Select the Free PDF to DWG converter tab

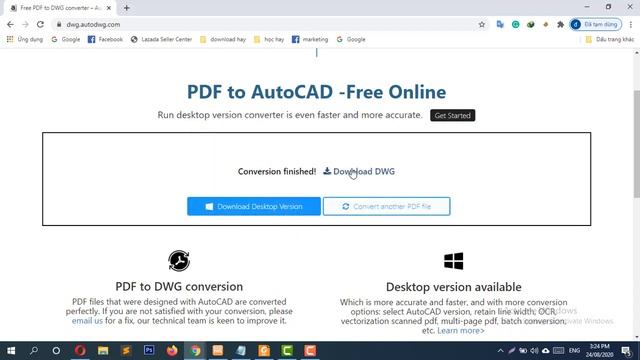click(60, 8)
